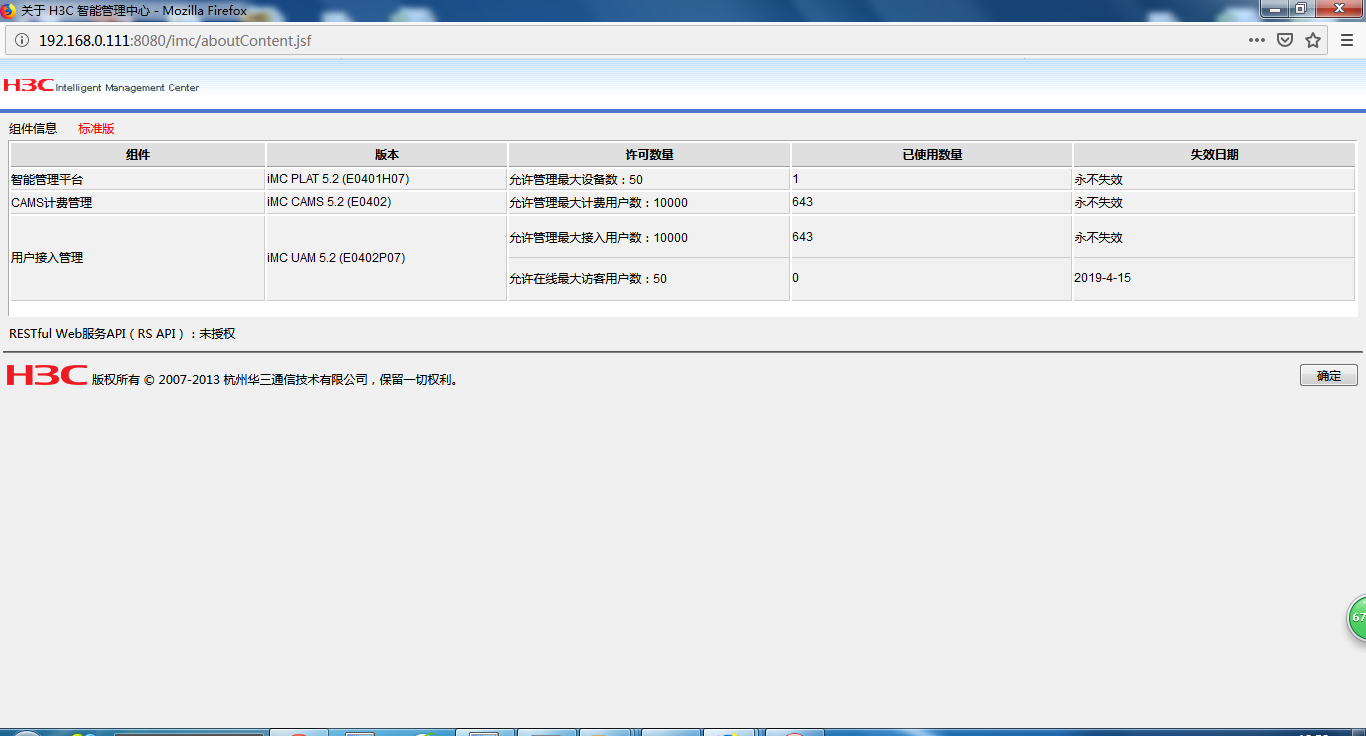Click the RESTful Web服务API 未授权 line
The height and width of the screenshot is (736, 1366).
point(122,334)
